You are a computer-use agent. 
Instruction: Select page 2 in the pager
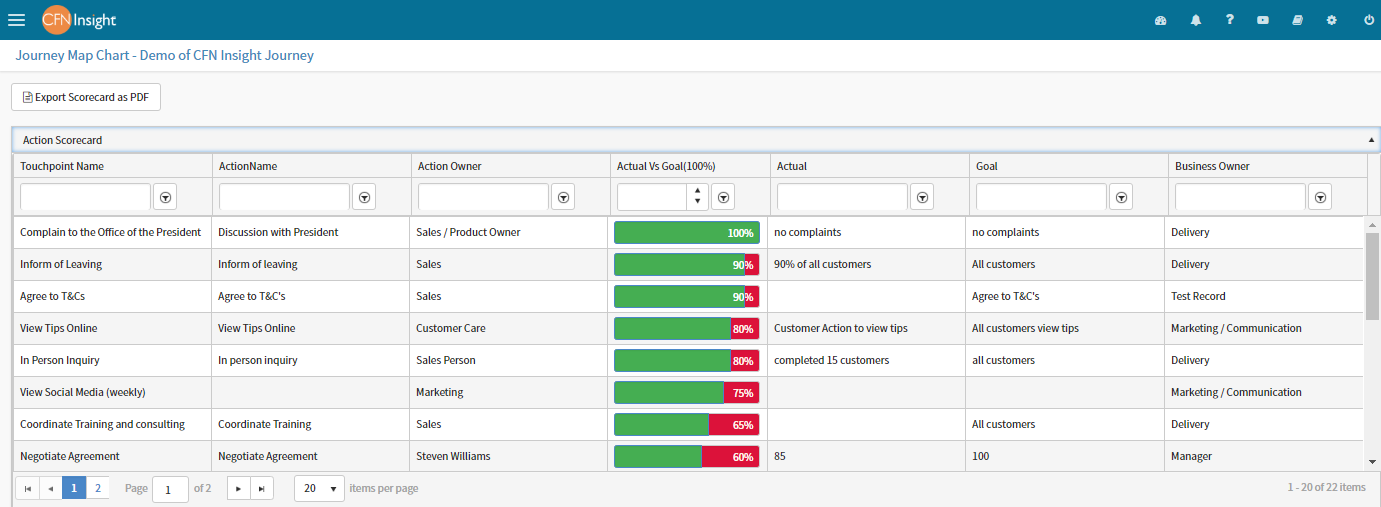point(98,488)
